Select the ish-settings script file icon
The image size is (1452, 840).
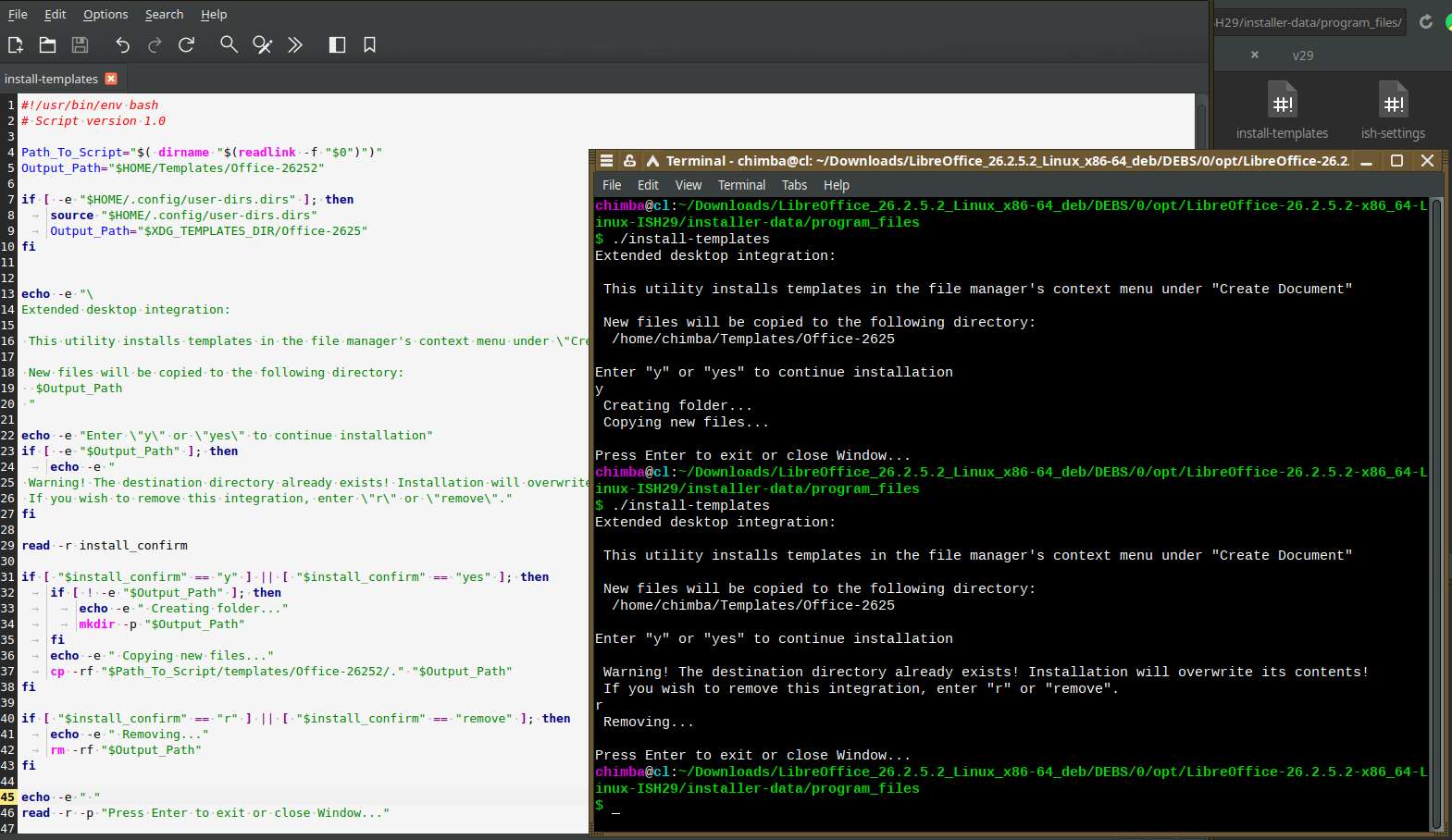pos(1393,110)
